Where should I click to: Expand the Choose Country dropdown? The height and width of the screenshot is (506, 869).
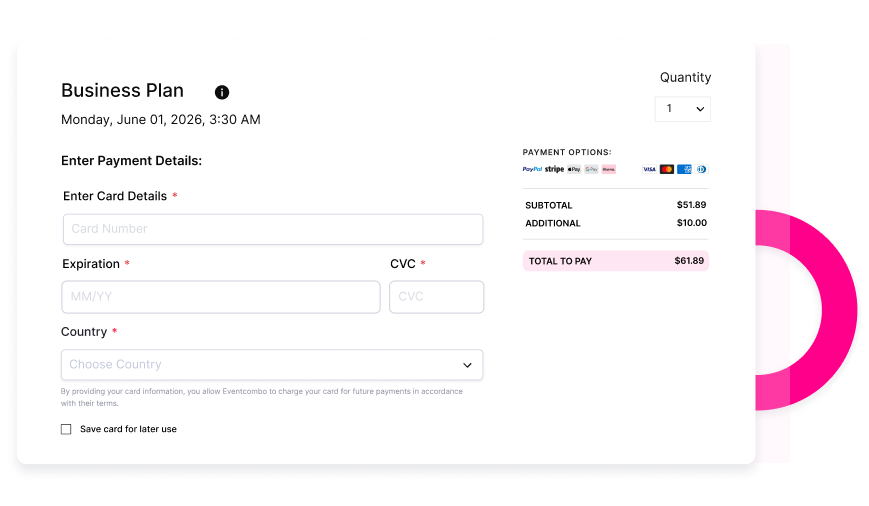coord(272,365)
